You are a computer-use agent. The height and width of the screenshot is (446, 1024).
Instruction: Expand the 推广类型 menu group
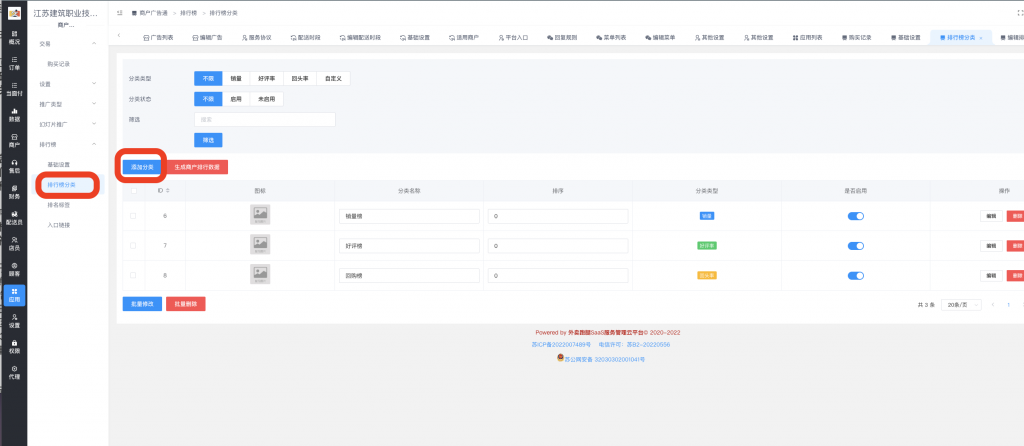(x=94, y=104)
